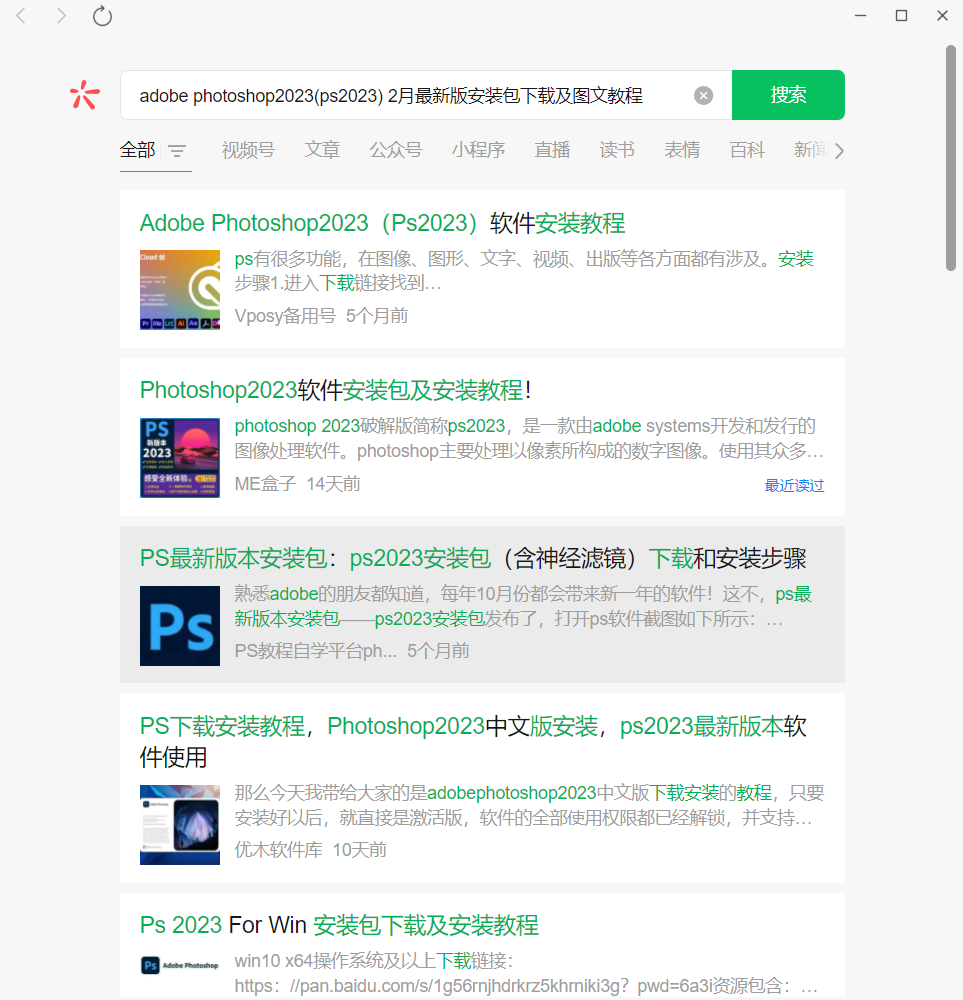Open Photoshop2023软件安装包及安装教程 result title

click(335, 390)
